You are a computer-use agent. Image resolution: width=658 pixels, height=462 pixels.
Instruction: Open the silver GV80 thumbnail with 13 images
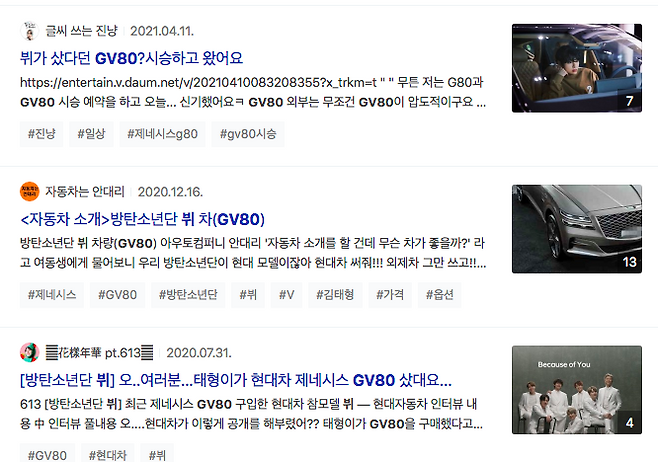[x=577, y=229]
